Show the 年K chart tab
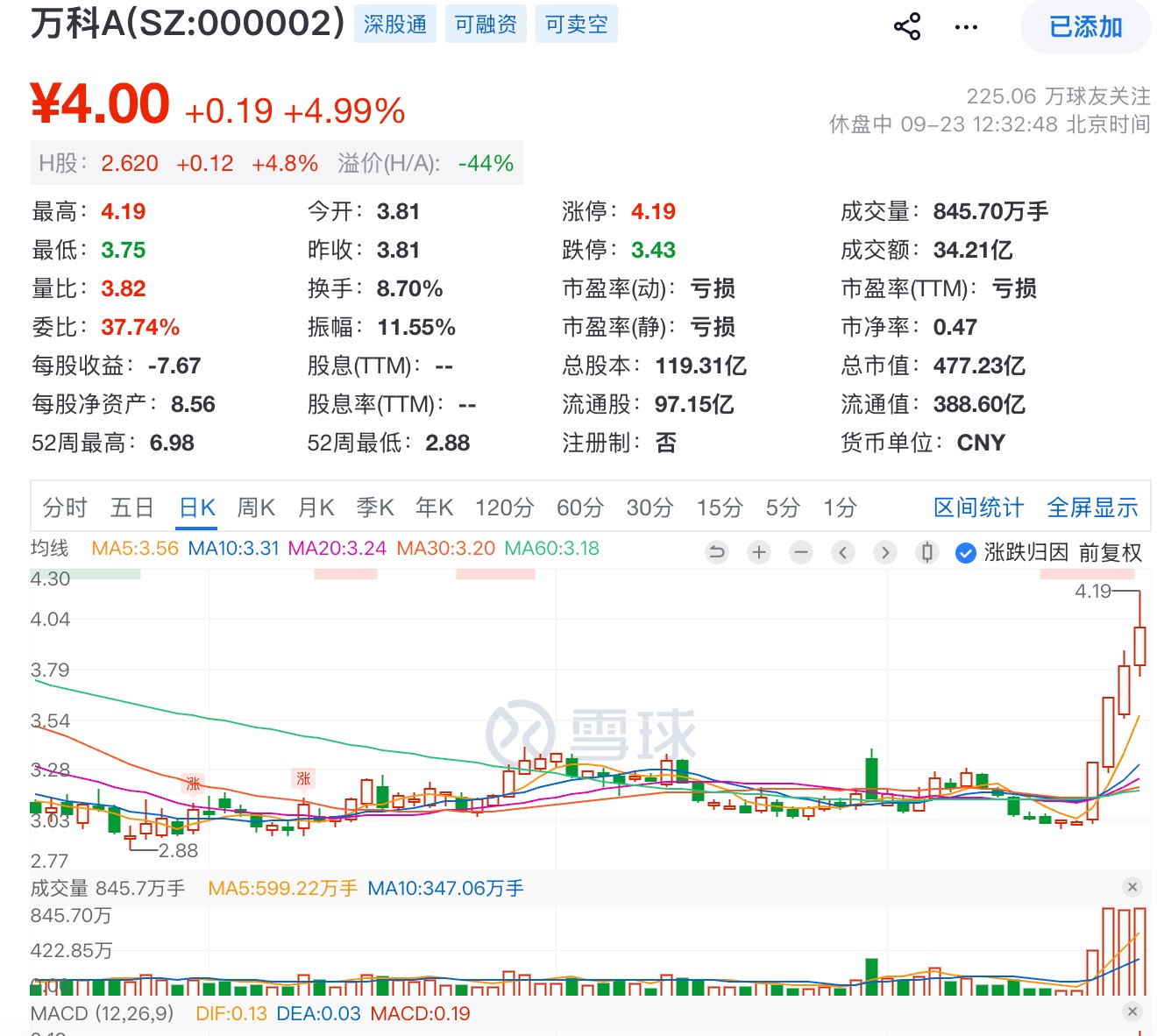1157x1036 pixels. click(435, 507)
